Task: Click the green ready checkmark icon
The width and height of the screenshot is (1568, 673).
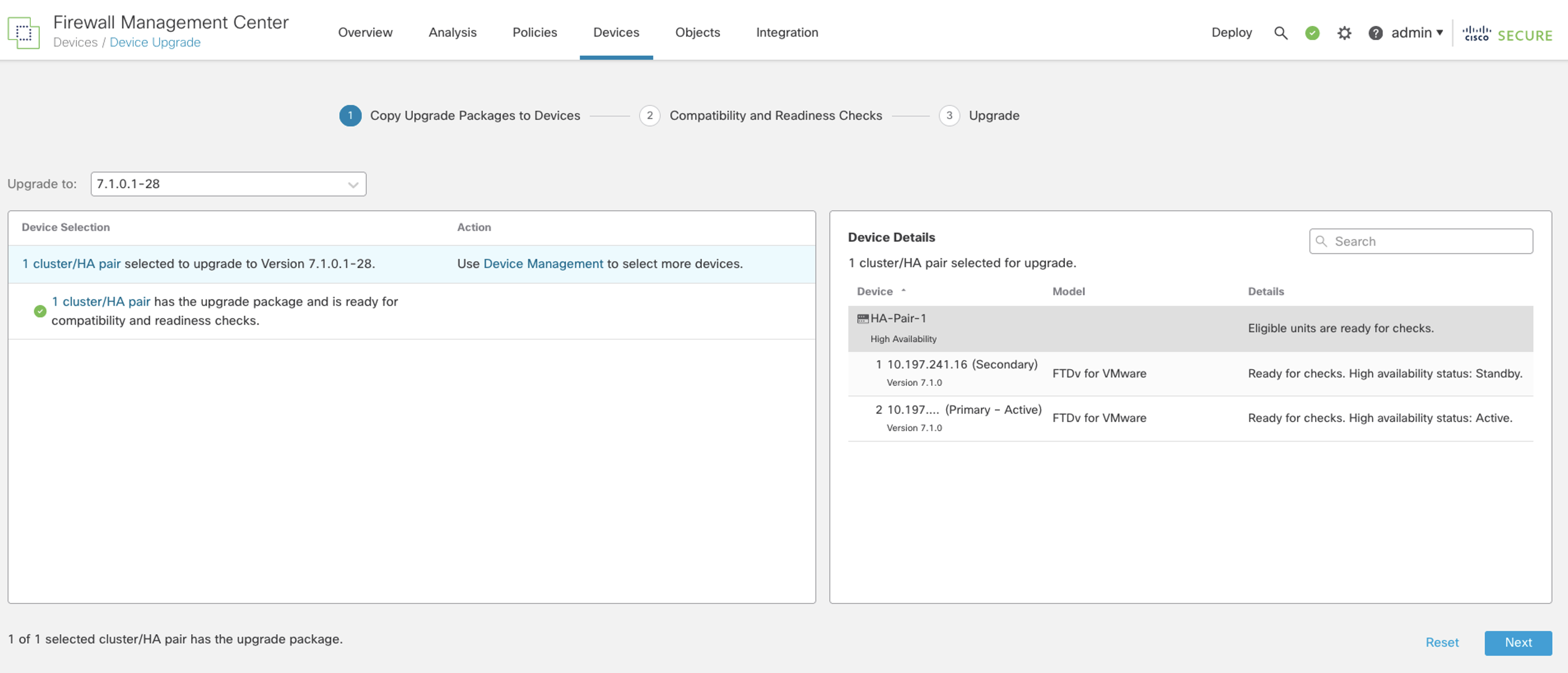Action: (40, 311)
